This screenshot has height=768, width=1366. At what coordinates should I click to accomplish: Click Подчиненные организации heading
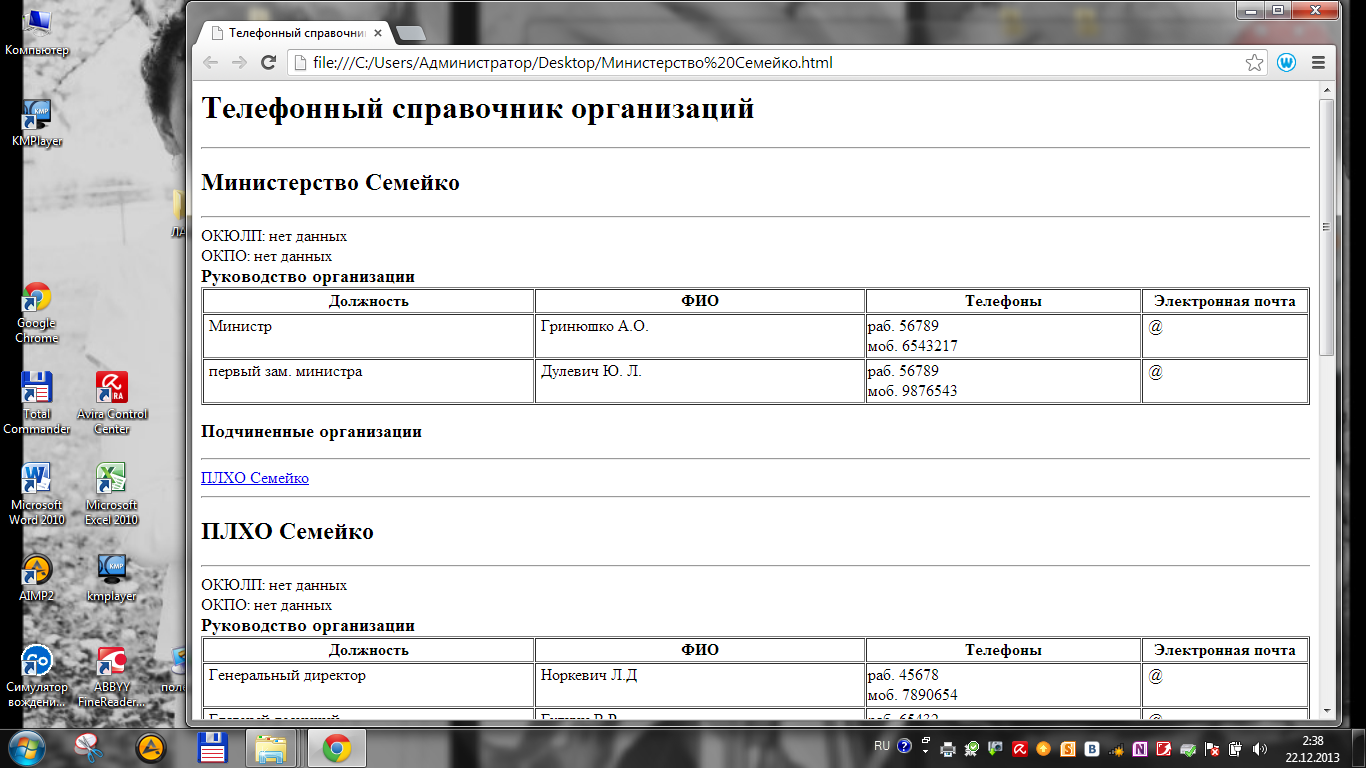click(x=311, y=432)
